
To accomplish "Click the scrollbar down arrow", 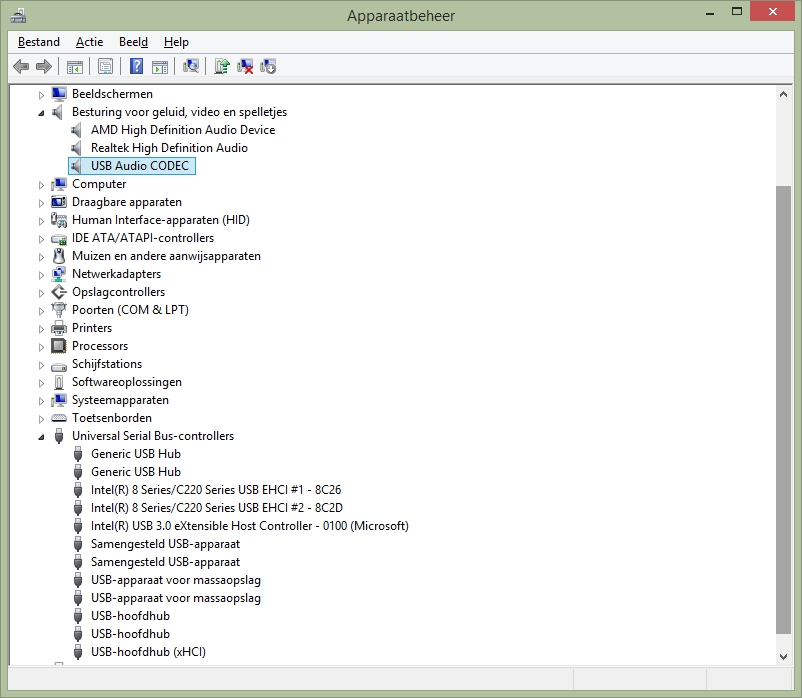I will [x=783, y=657].
